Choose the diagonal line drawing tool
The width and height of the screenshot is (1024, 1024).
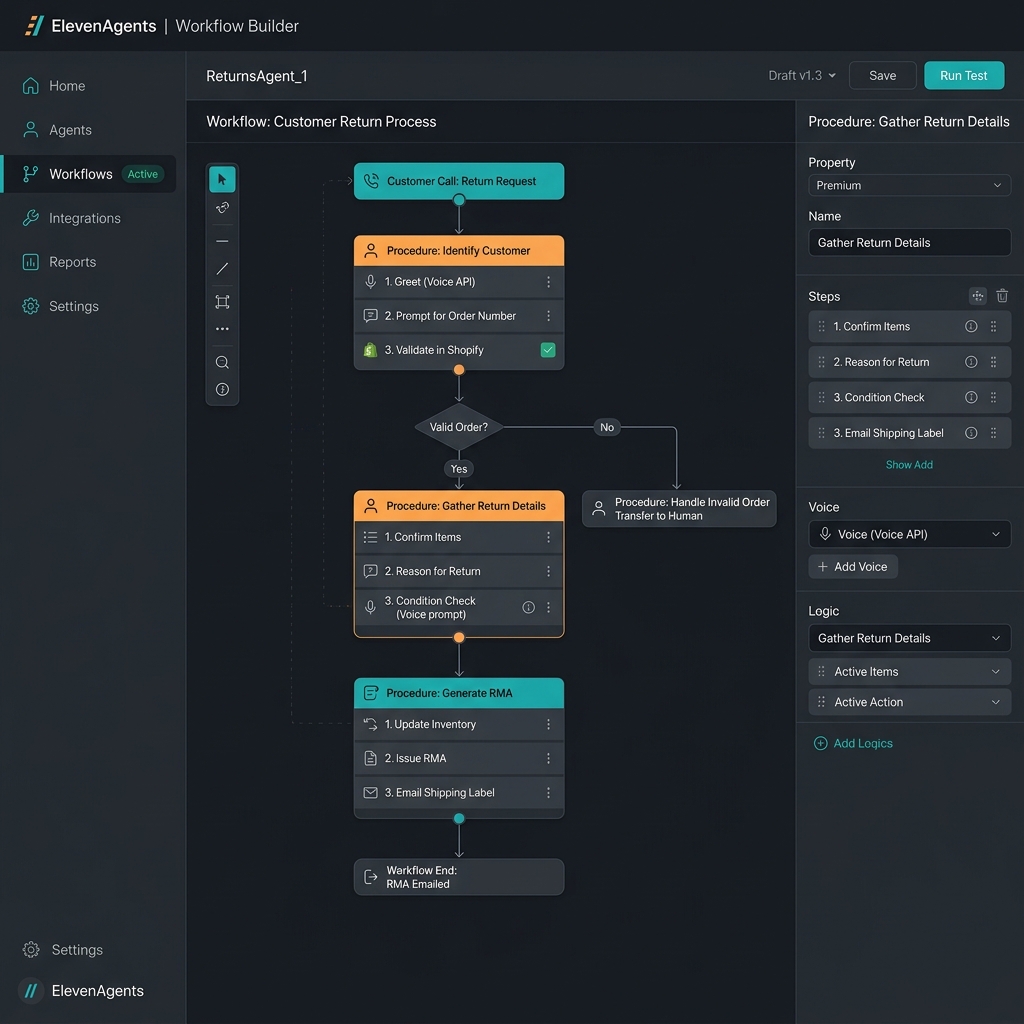coord(222,269)
